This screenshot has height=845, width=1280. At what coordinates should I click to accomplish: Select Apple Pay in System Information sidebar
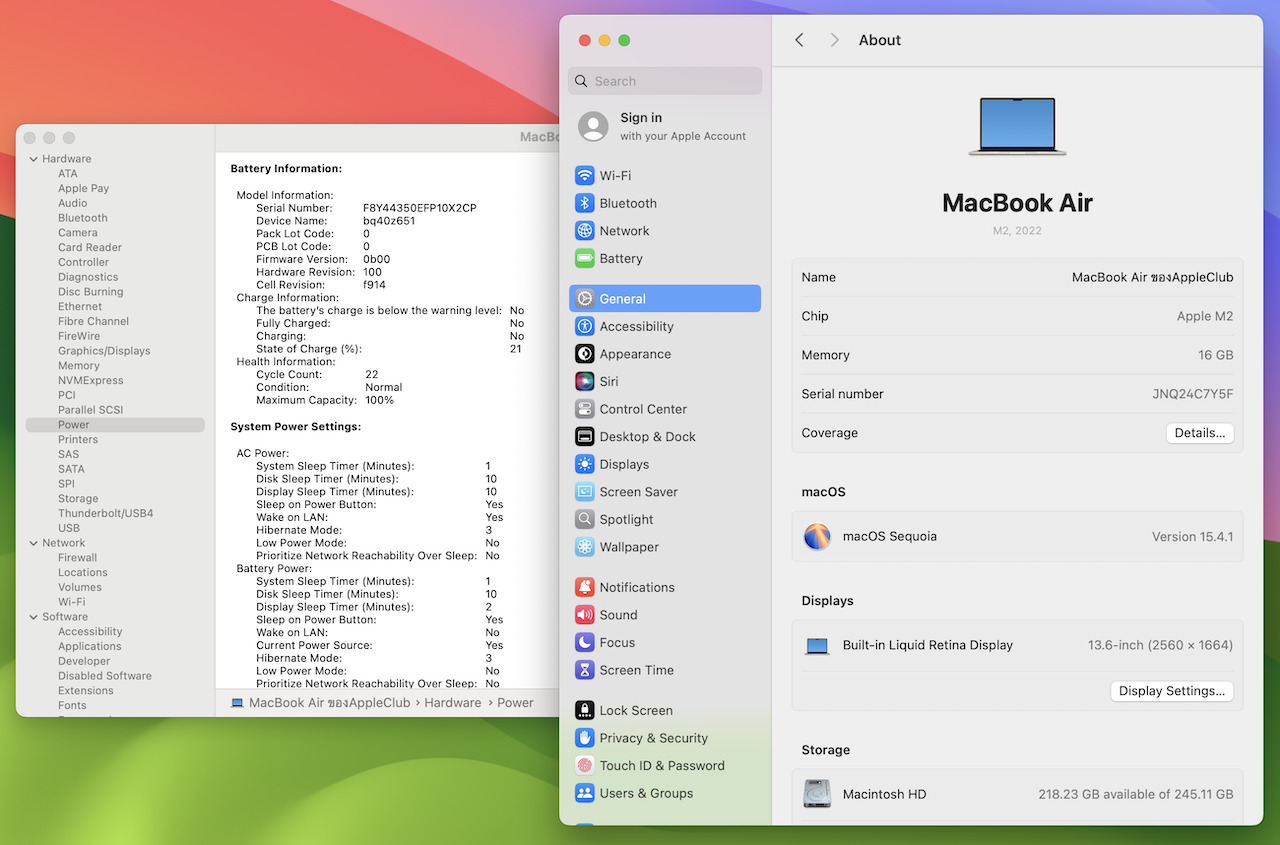tap(84, 188)
